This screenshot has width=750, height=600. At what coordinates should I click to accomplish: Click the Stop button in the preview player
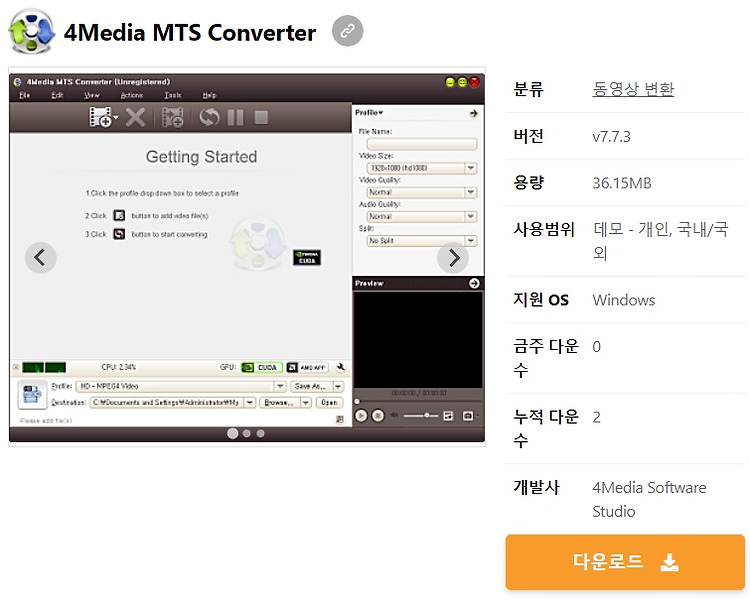click(x=378, y=416)
